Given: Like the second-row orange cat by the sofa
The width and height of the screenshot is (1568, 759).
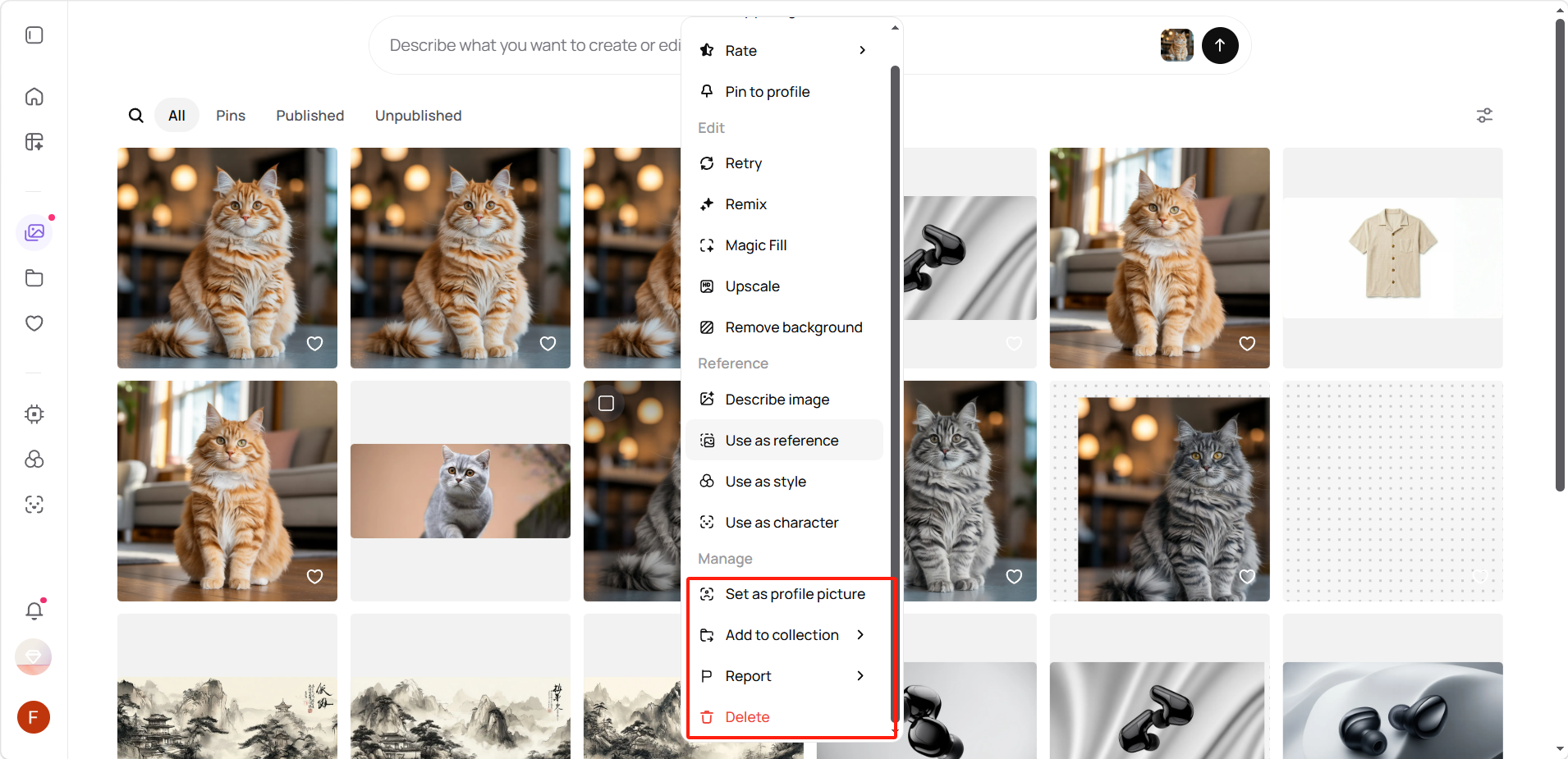Looking at the screenshot, I should pyautogui.click(x=315, y=577).
